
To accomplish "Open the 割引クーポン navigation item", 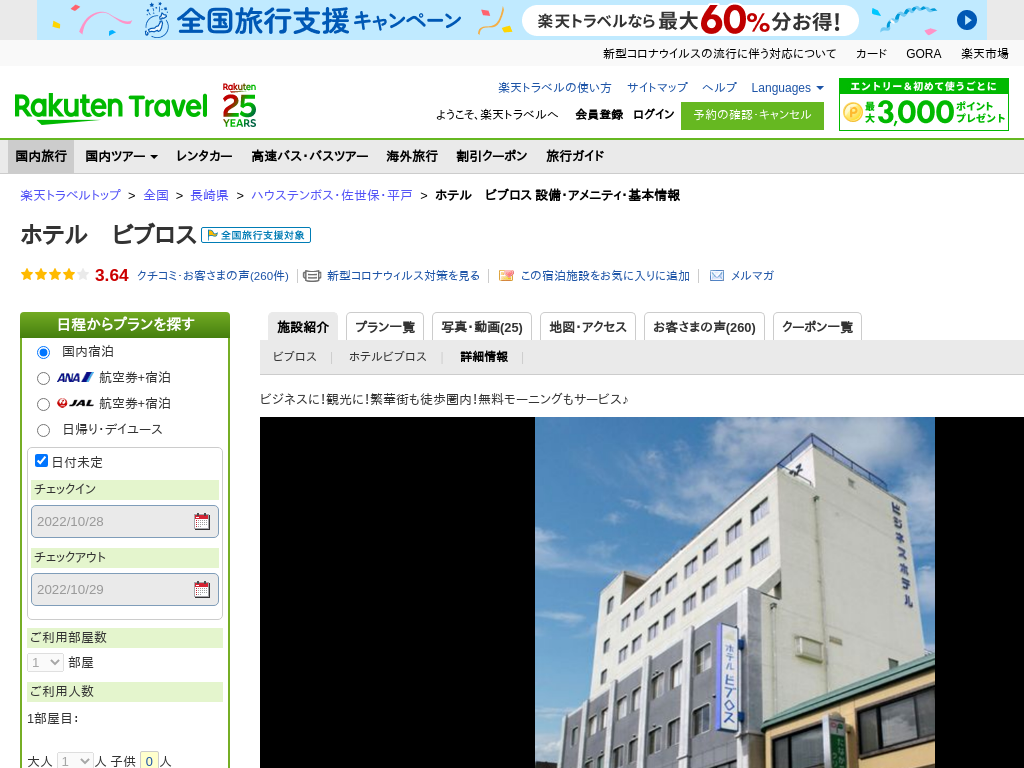I will [x=491, y=156].
